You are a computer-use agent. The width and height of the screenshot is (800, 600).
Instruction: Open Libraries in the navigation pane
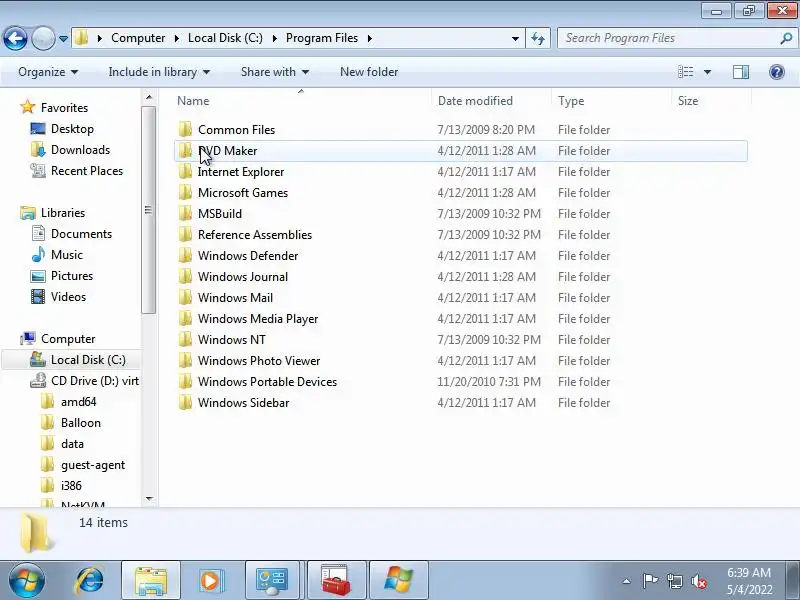point(63,213)
